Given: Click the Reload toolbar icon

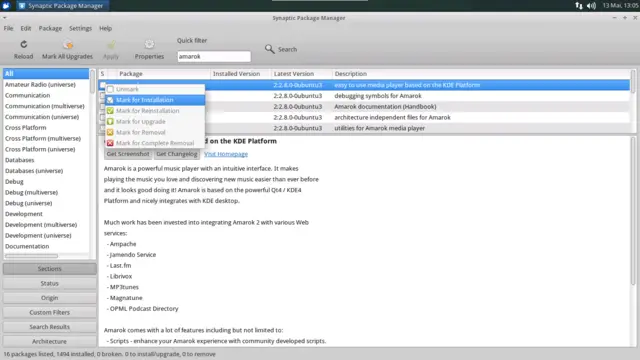Looking at the screenshot, I should click(x=24, y=44).
